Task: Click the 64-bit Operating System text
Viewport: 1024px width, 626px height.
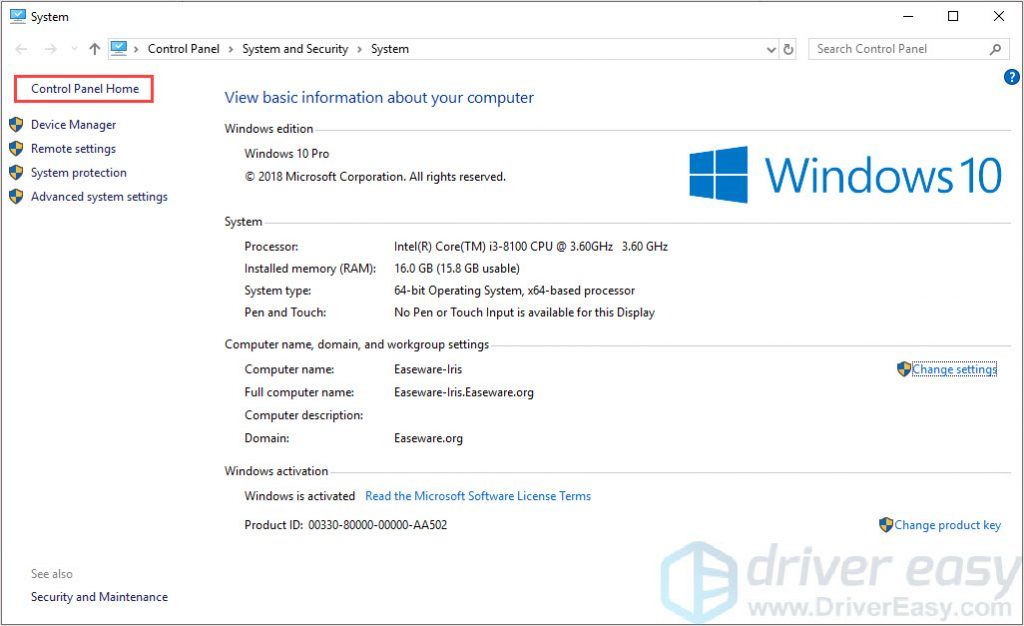Action: (515, 290)
